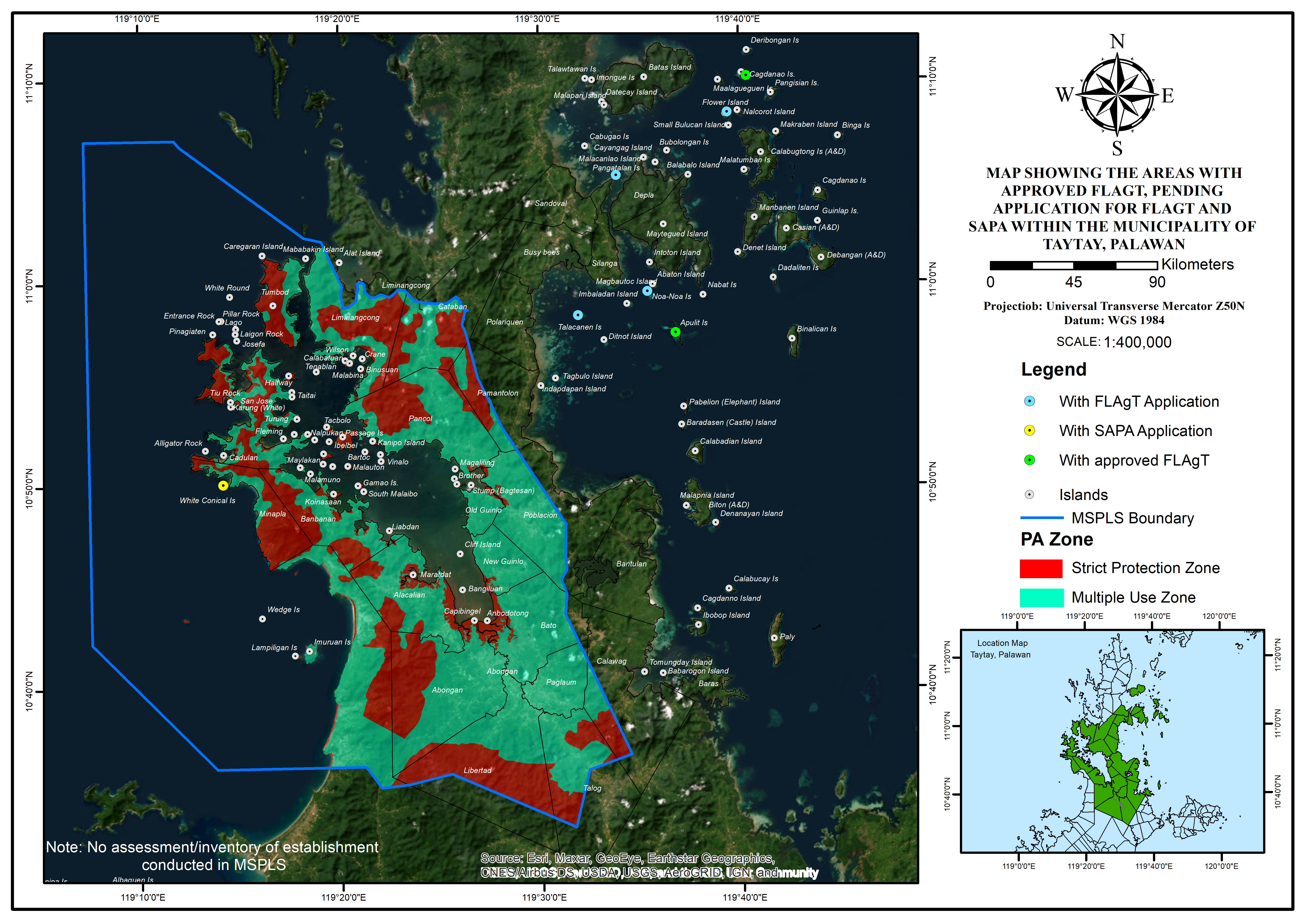Click the 'Paglaum' label

[561, 682]
